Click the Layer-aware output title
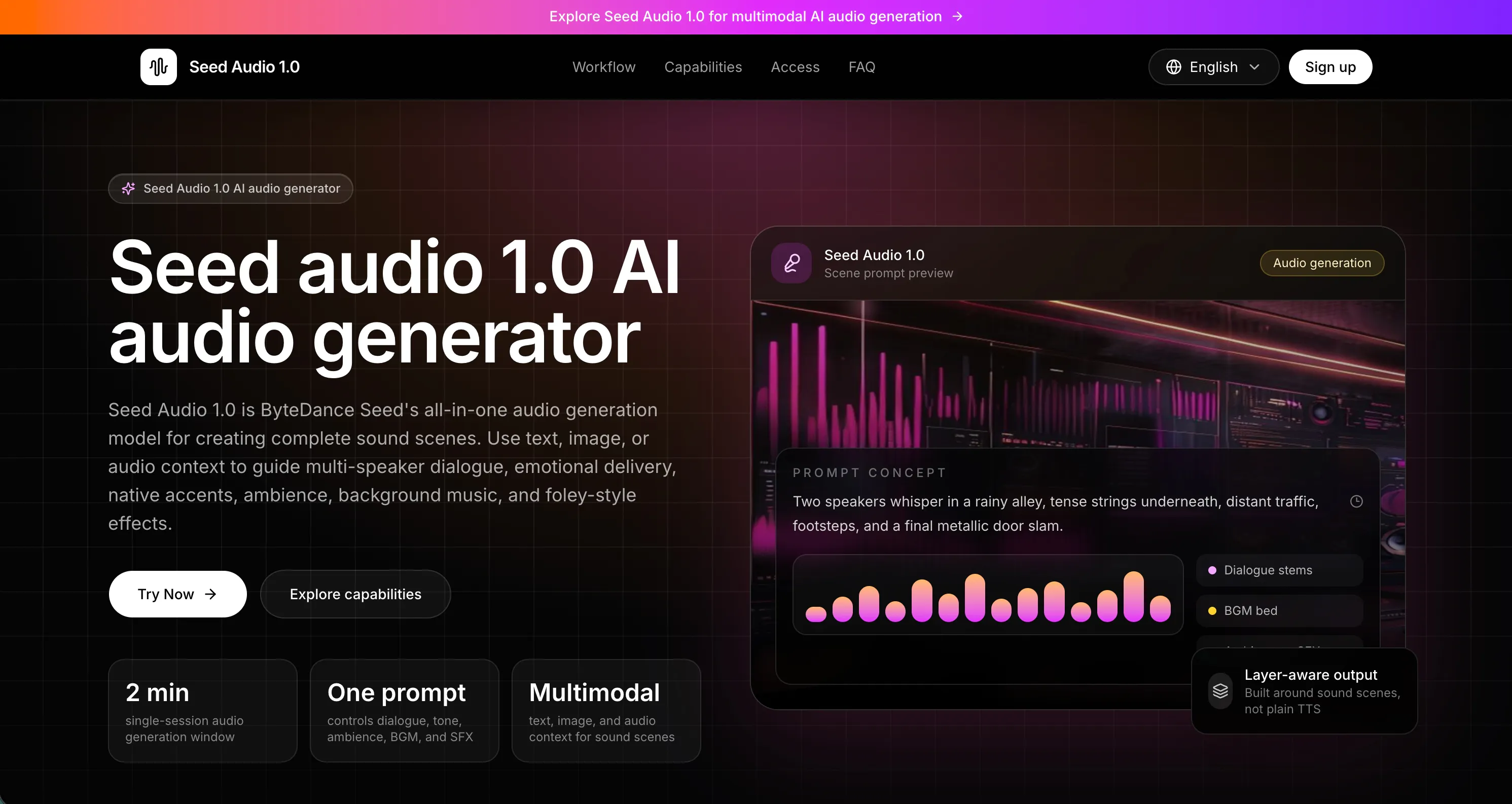Viewport: 1512px width, 804px height. (x=1311, y=675)
